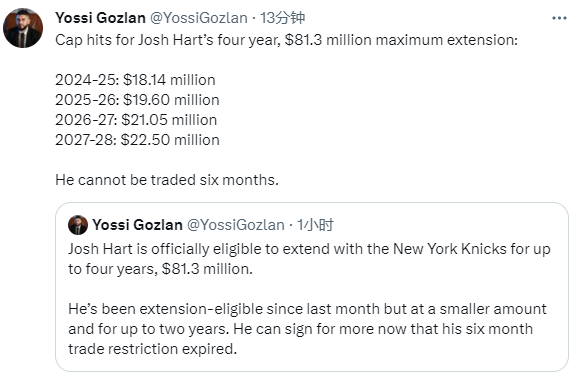Screen dimensions: 576x372
Task: Click 'He cannot be traded six months.' text
Action: (x=167, y=180)
